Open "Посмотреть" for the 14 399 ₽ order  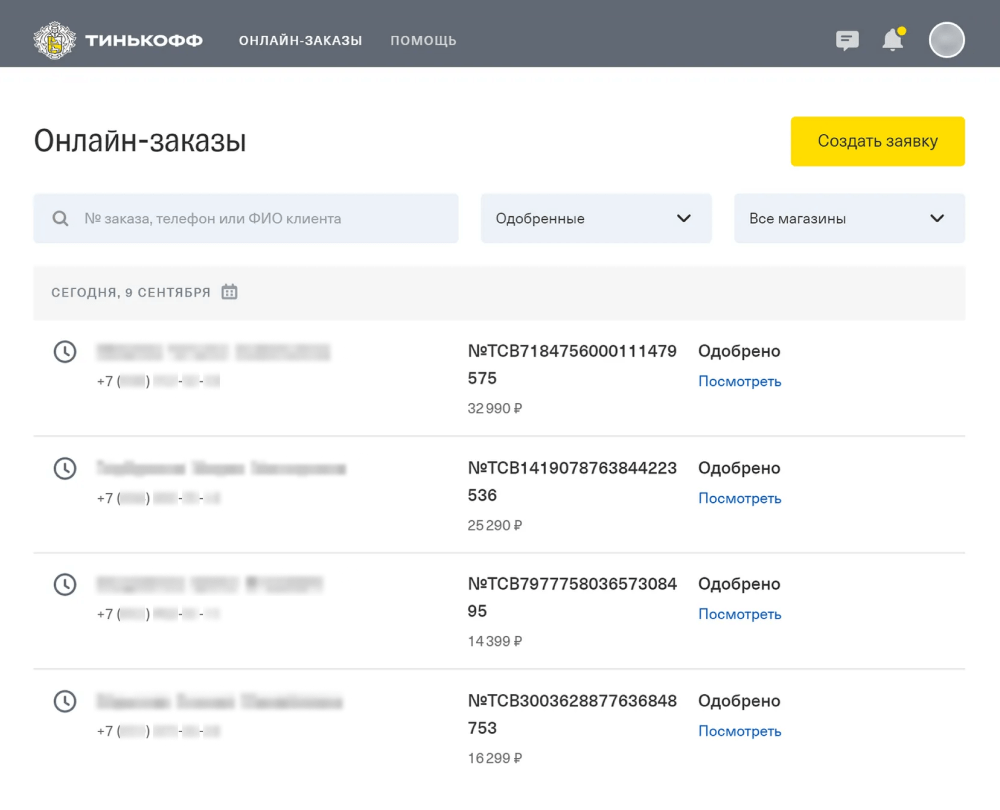[x=740, y=614]
